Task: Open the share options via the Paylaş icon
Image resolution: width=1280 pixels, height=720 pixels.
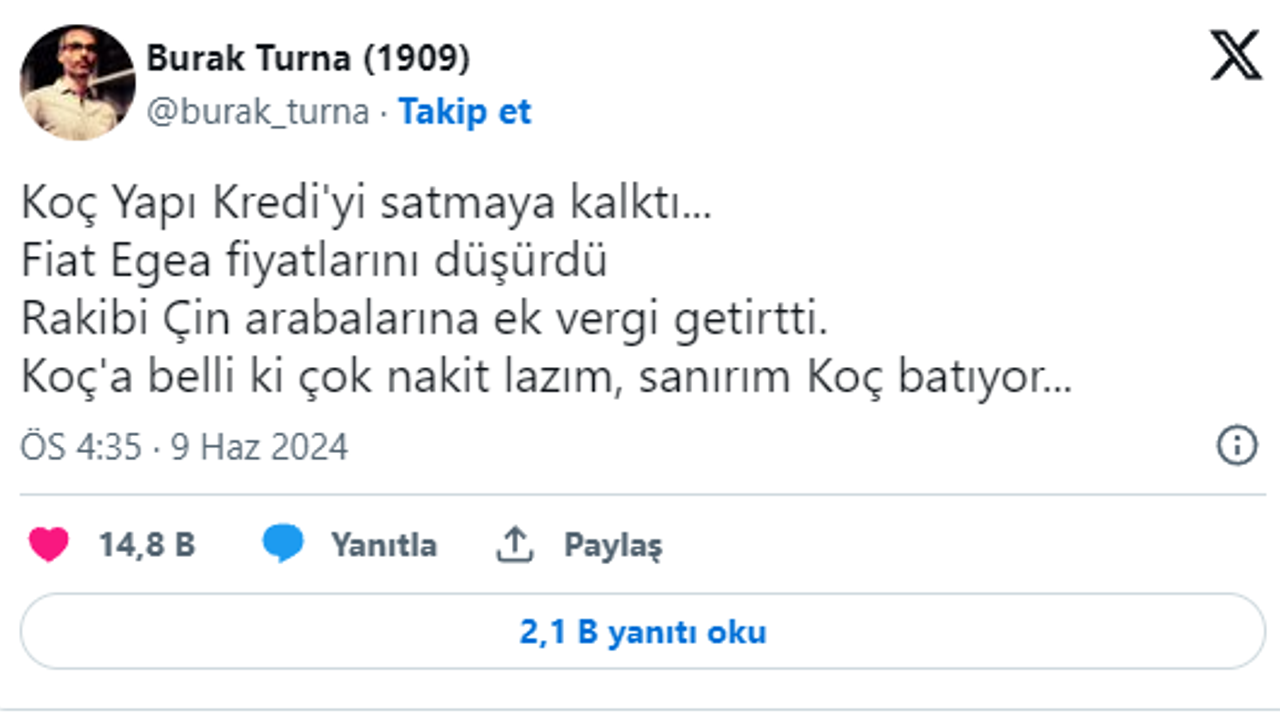Action: click(x=515, y=543)
